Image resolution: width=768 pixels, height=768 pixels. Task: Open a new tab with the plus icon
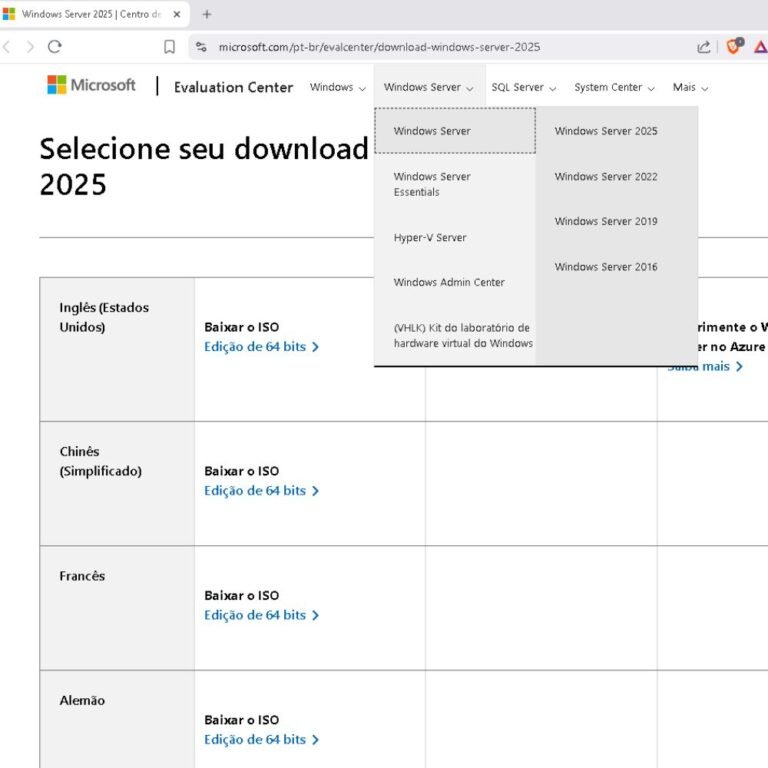[x=207, y=14]
